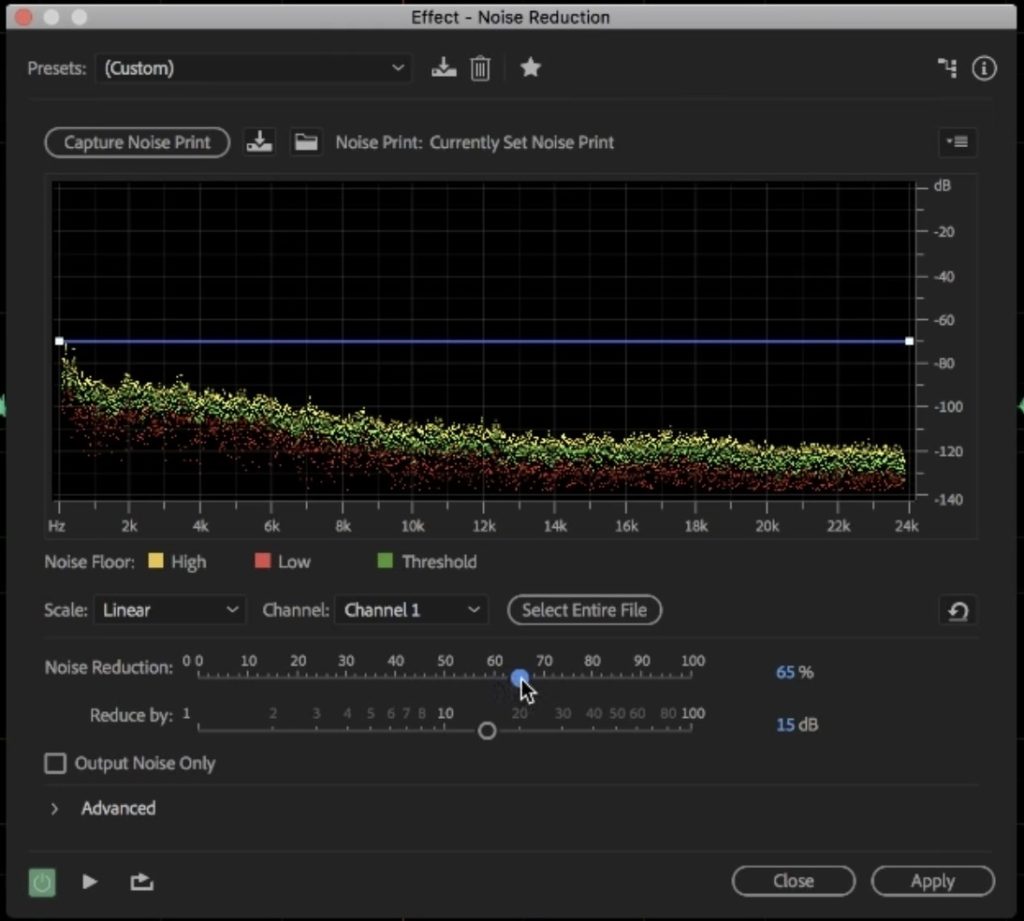Open the Scale dropdown set to Linear

tap(169, 610)
